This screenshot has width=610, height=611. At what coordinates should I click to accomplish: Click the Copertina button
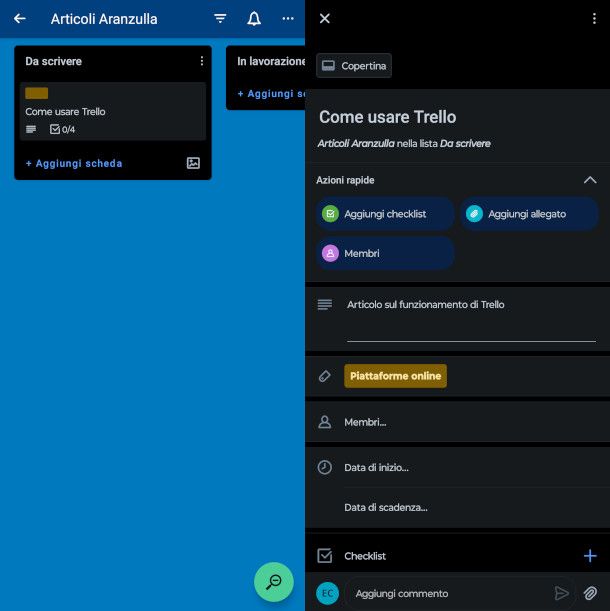click(x=354, y=66)
